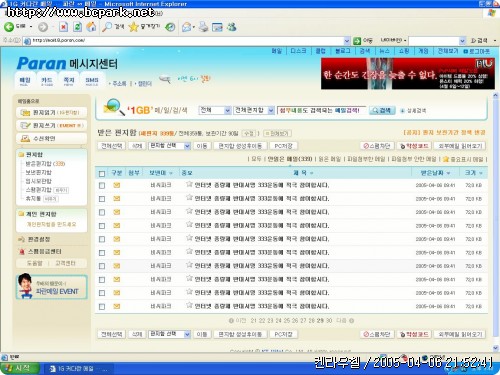Open the Home page house icon
This screenshot has width=500, height=375.
(91, 27)
